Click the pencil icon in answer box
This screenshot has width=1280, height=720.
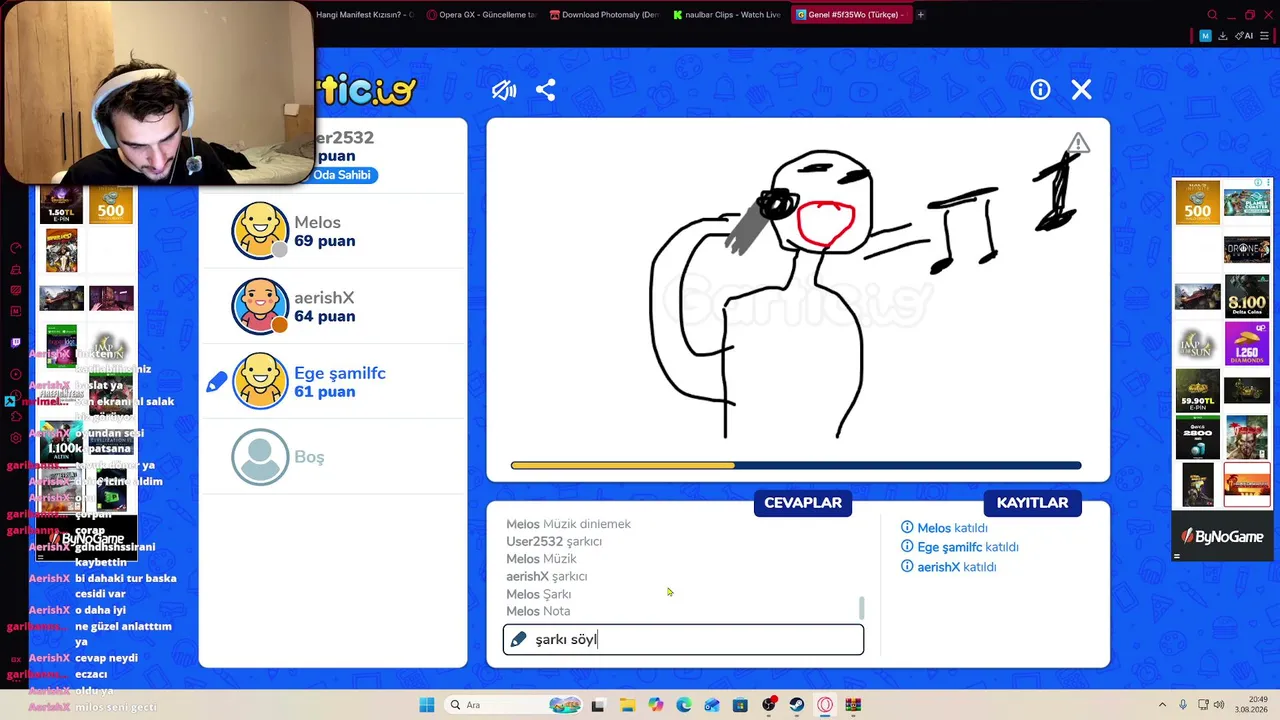518,639
